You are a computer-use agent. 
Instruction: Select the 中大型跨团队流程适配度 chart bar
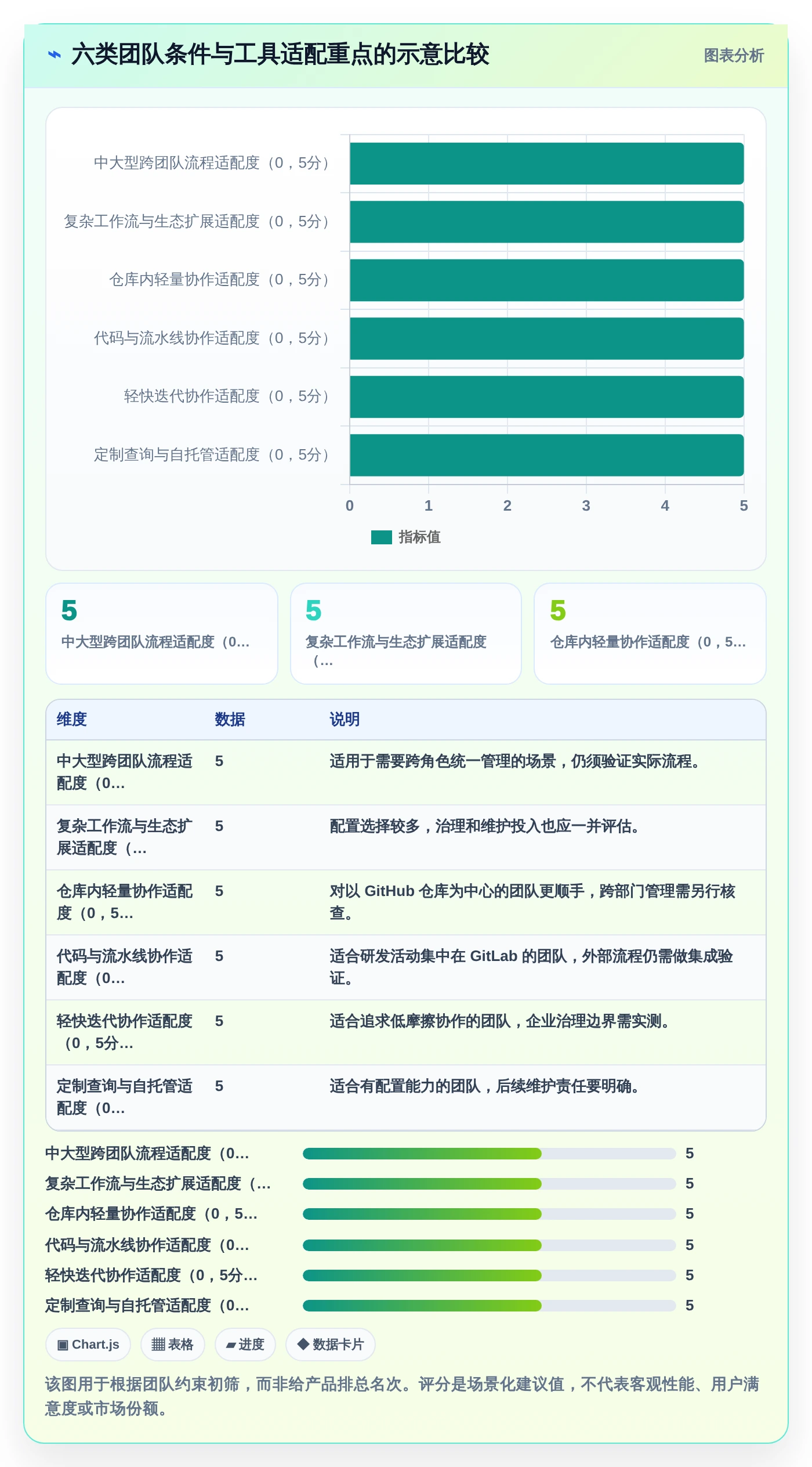[546, 164]
